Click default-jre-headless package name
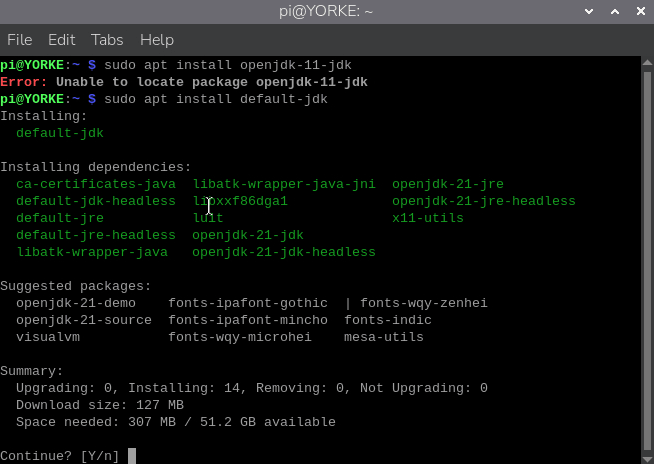Screen dimensions: 654x464 pos(96,235)
